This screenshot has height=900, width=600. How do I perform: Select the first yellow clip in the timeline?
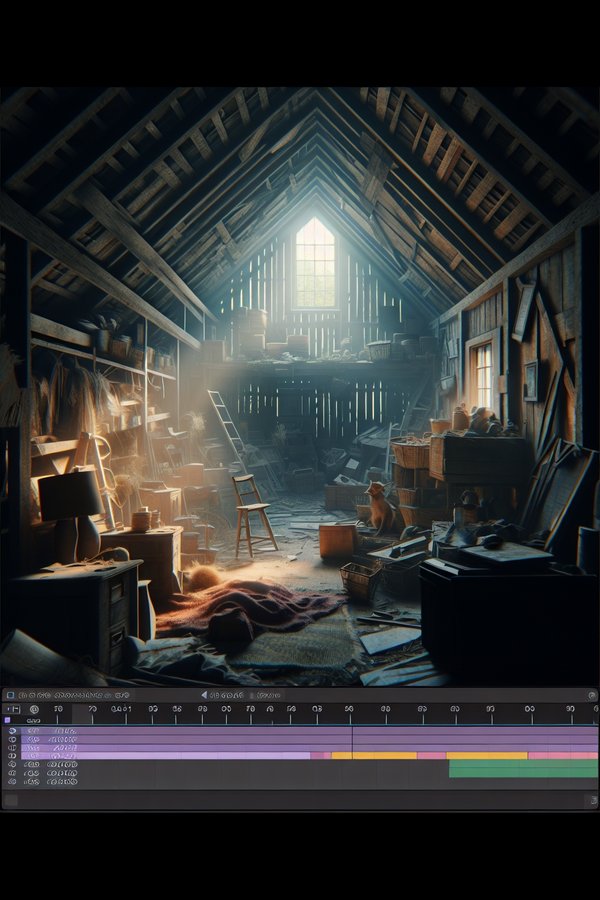pyautogui.click(x=374, y=756)
